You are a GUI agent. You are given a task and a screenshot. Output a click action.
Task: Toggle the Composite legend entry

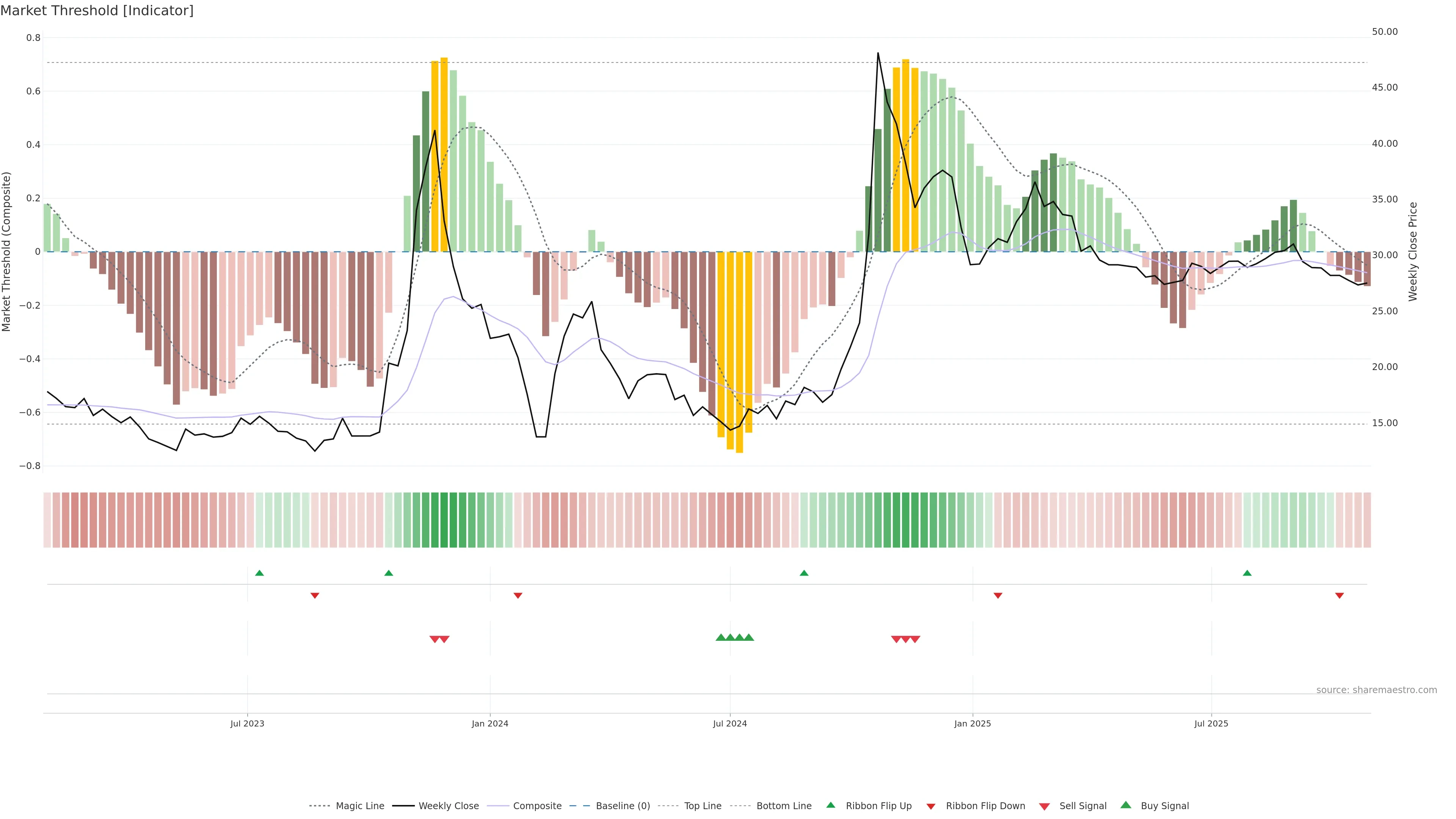537,806
